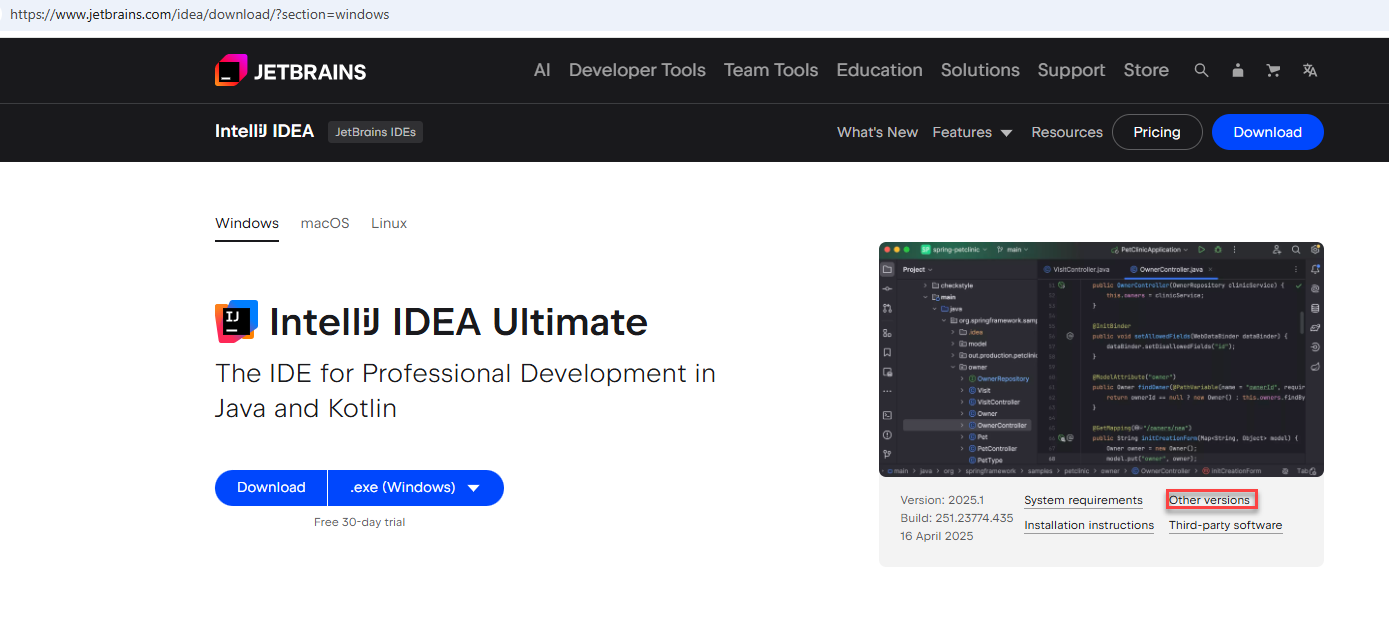Open the Solutions menu
This screenshot has height=628, width=1389.
coord(980,70)
